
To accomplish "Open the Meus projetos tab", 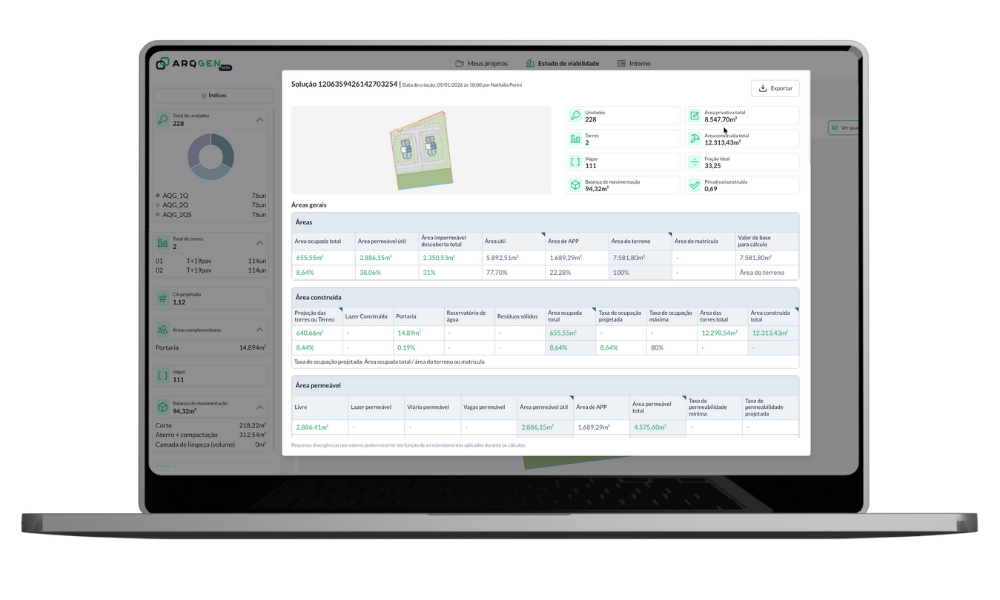I will click(x=481, y=63).
